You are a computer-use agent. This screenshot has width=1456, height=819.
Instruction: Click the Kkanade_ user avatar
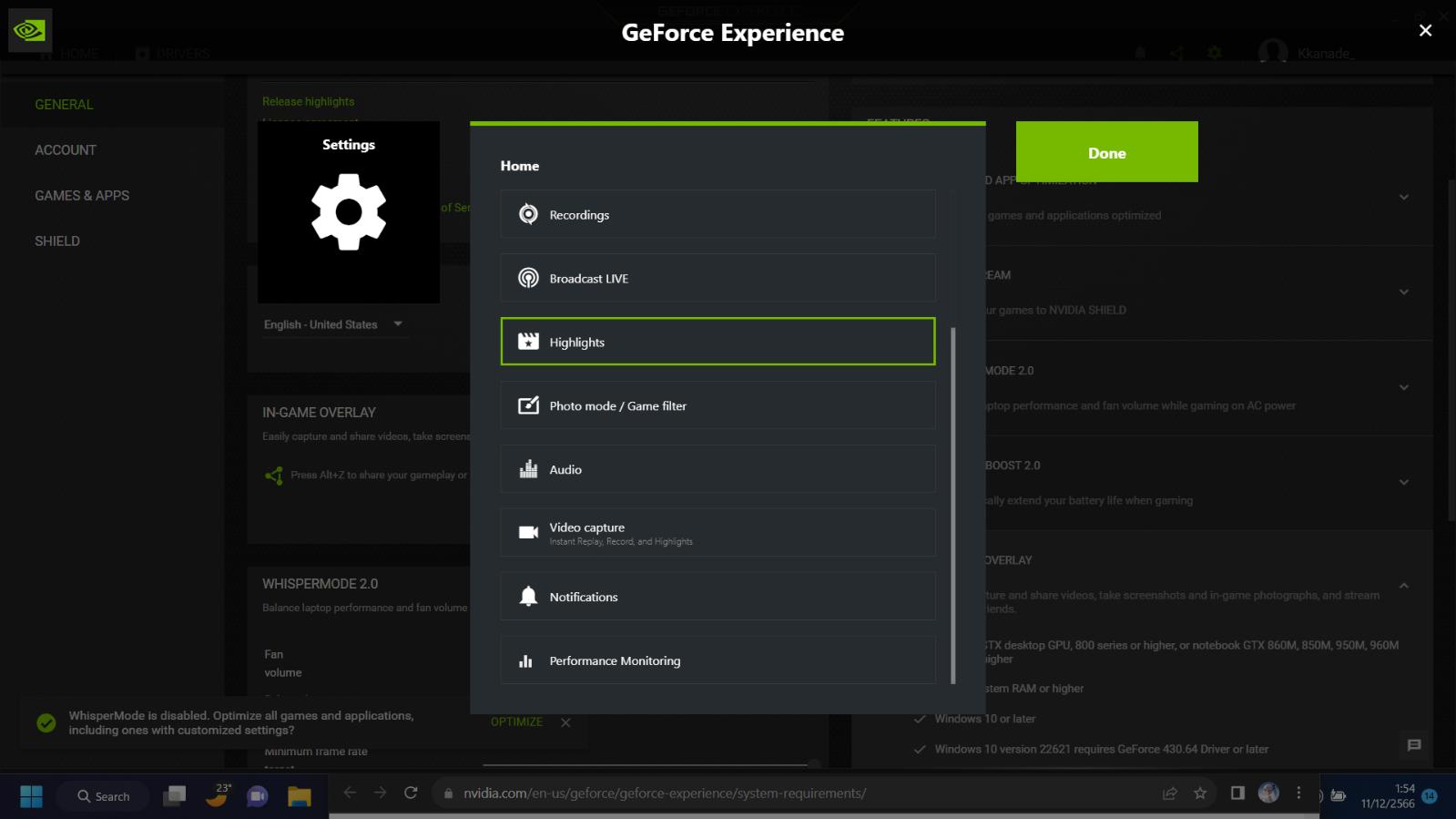[x=1273, y=52]
